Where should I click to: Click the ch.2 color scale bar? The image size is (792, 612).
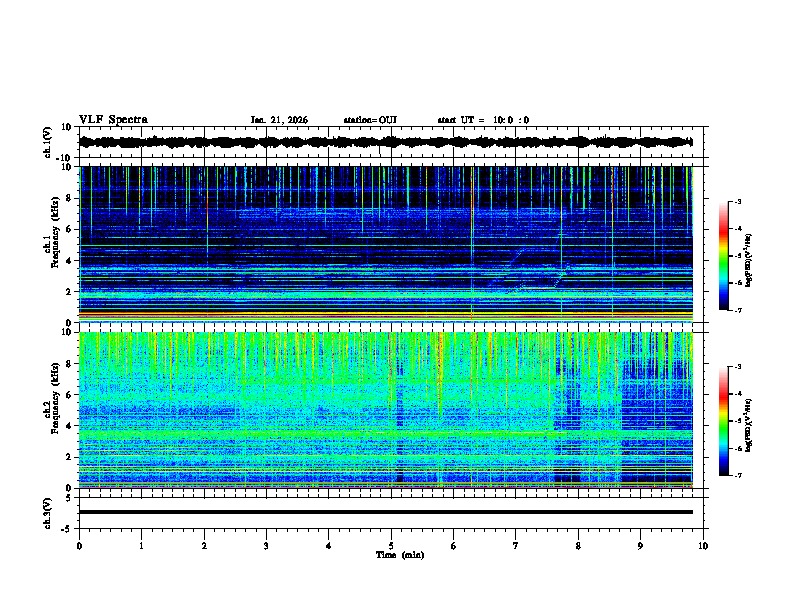coord(724,421)
